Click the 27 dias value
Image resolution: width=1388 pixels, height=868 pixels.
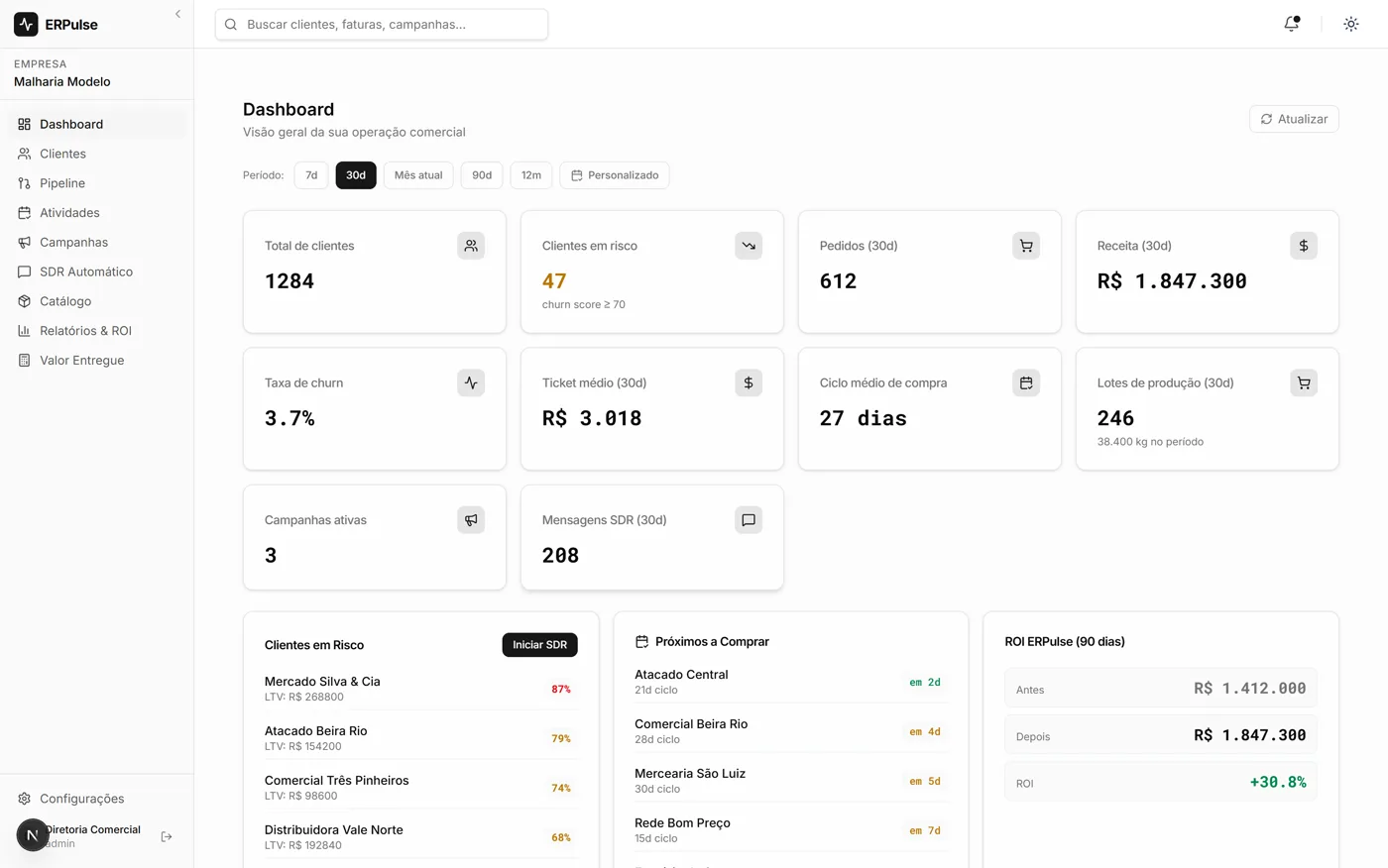tap(864, 418)
